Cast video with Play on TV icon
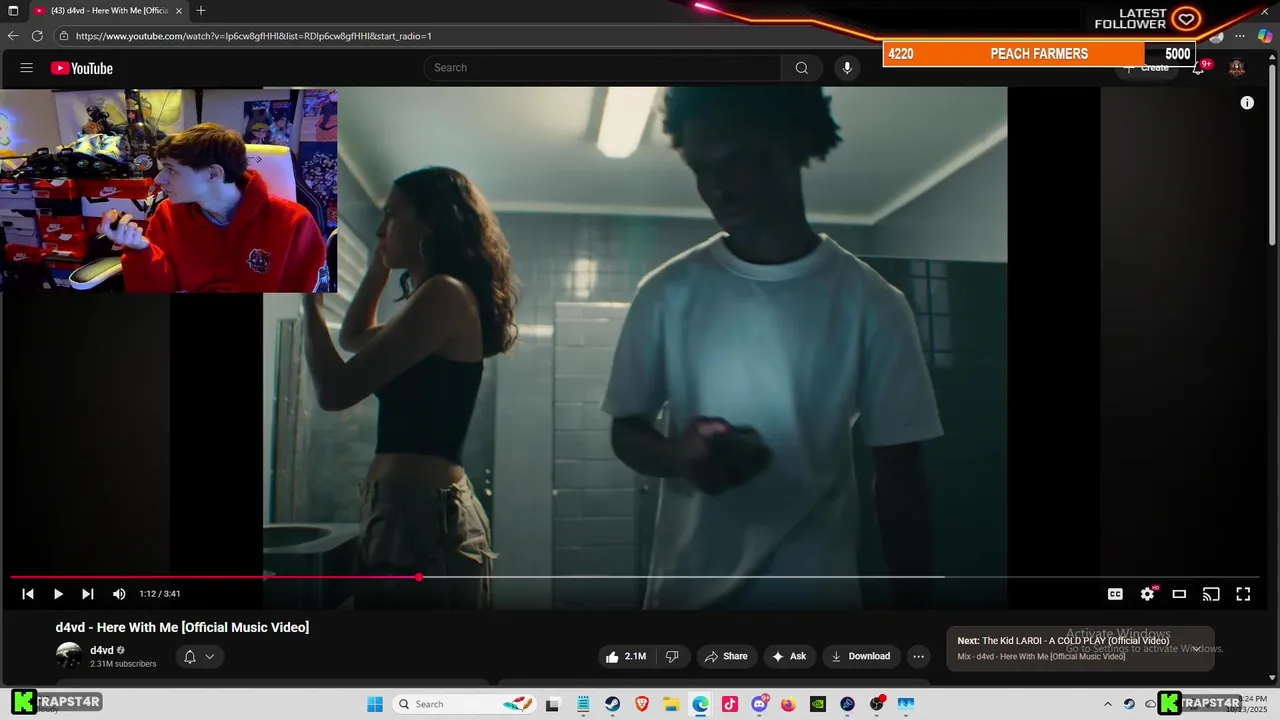The height and width of the screenshot is (720, 1280). point(1211,594)
